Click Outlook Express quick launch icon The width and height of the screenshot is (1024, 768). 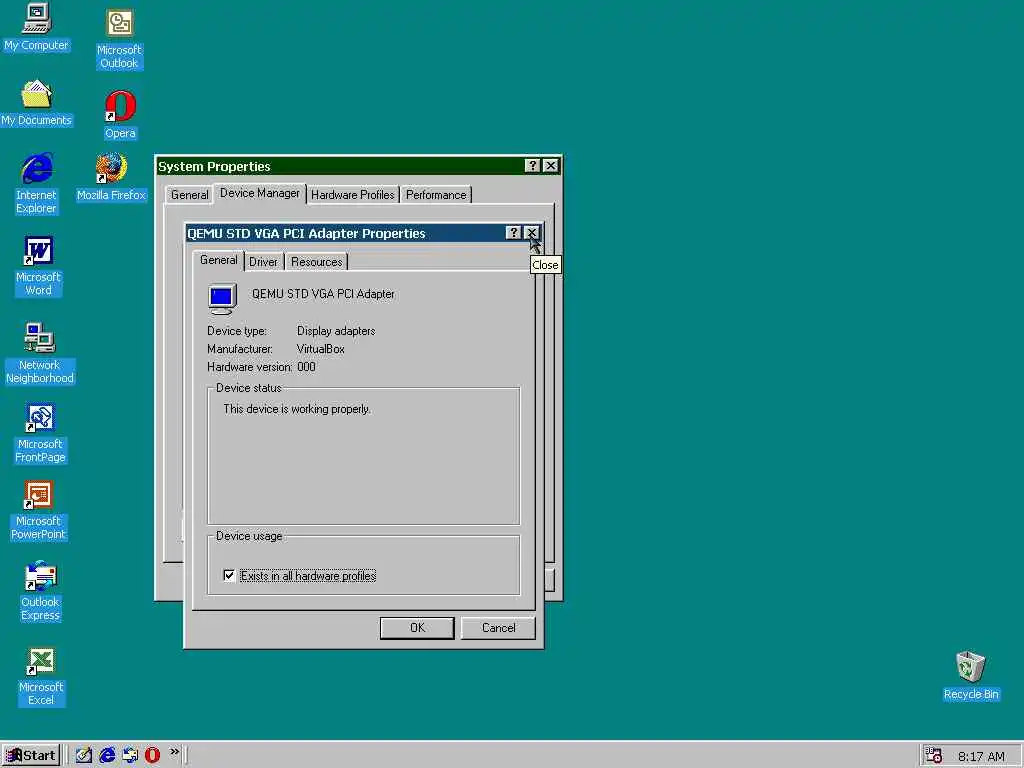tap(130, 755)
